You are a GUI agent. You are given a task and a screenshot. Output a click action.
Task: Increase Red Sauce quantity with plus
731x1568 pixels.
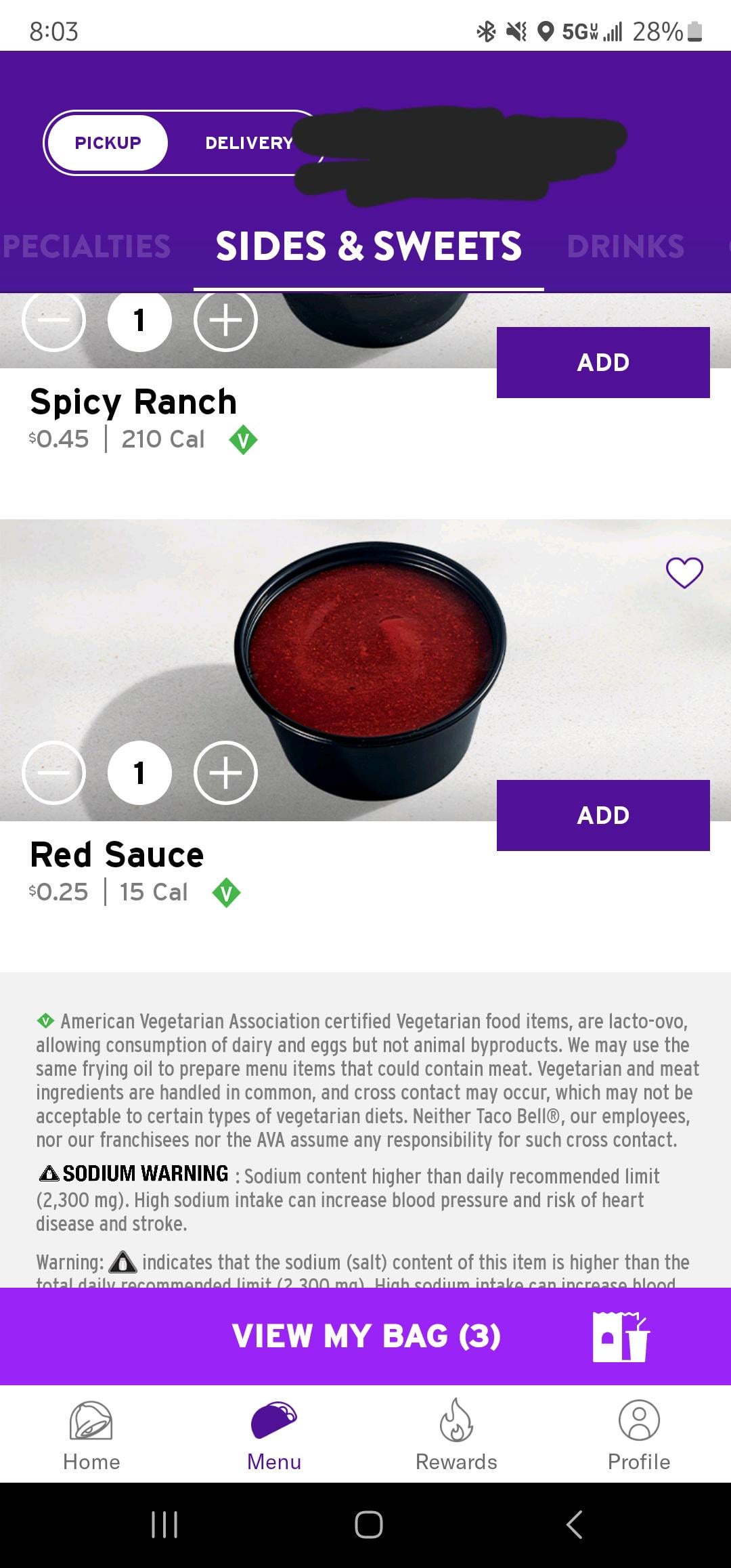tap(225, 772)
